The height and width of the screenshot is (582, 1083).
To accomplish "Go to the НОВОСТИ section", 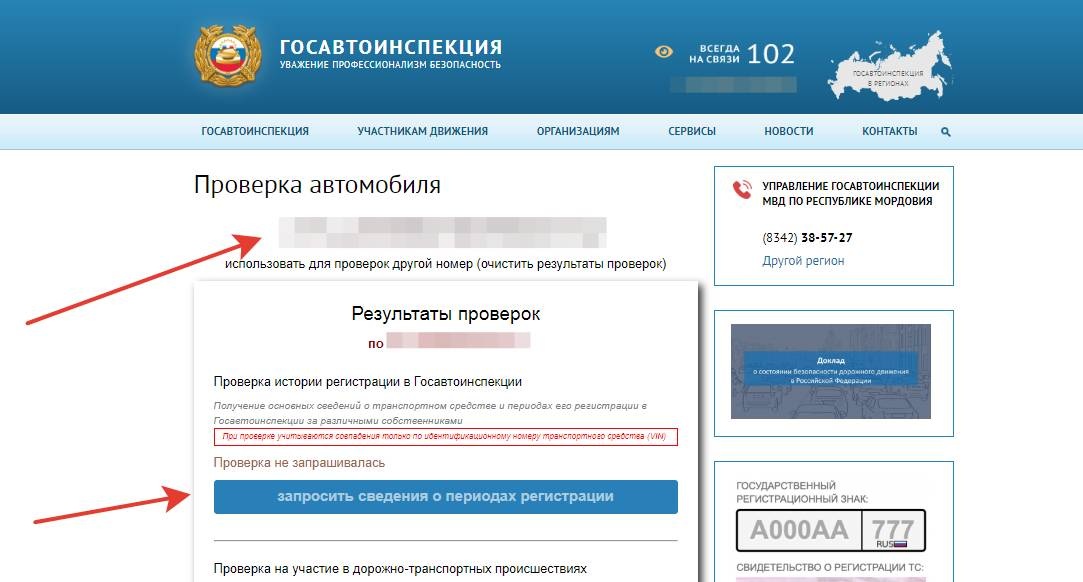I will pos(788,131).
